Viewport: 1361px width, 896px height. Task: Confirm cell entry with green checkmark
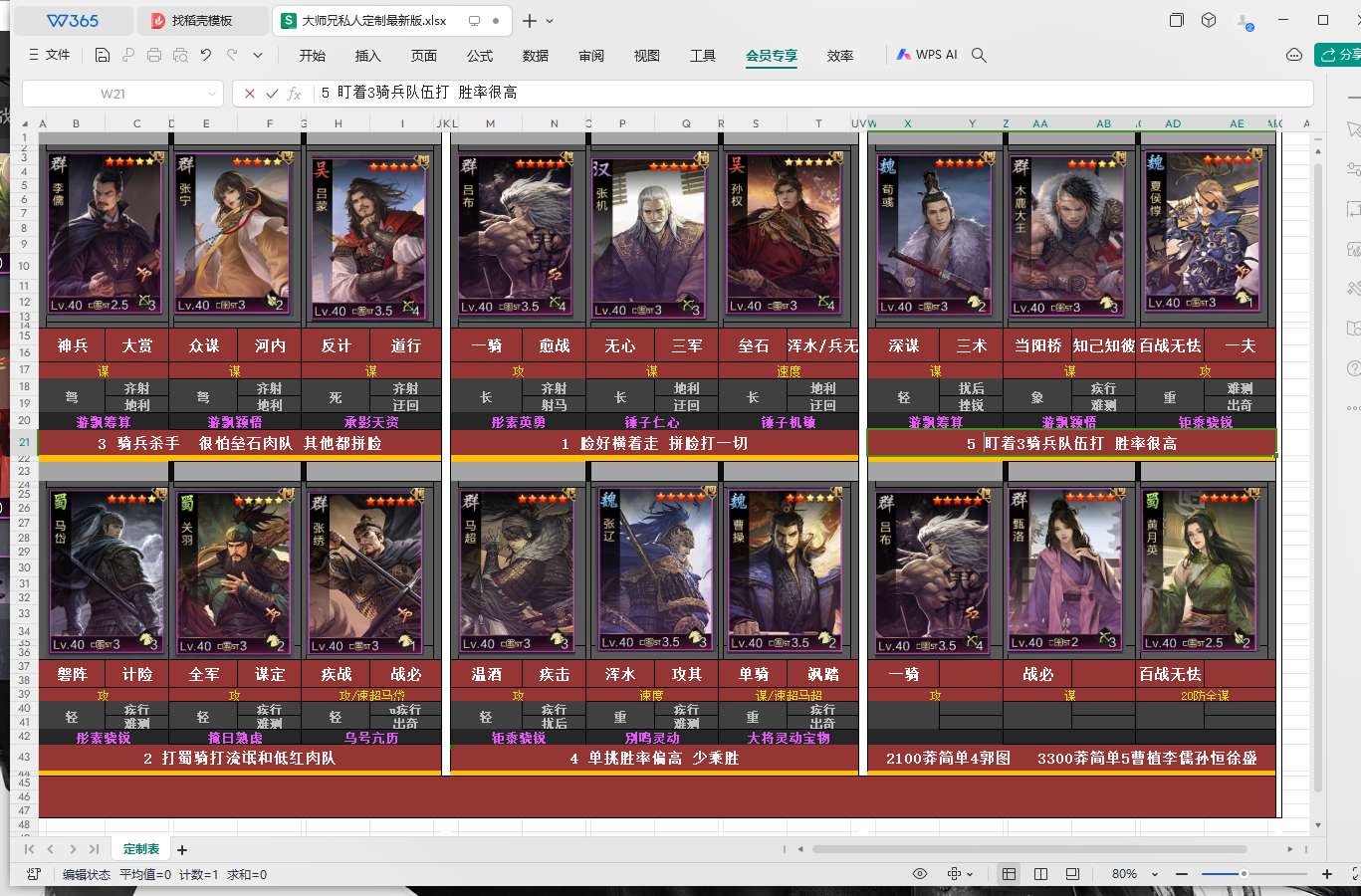[272, 94]
